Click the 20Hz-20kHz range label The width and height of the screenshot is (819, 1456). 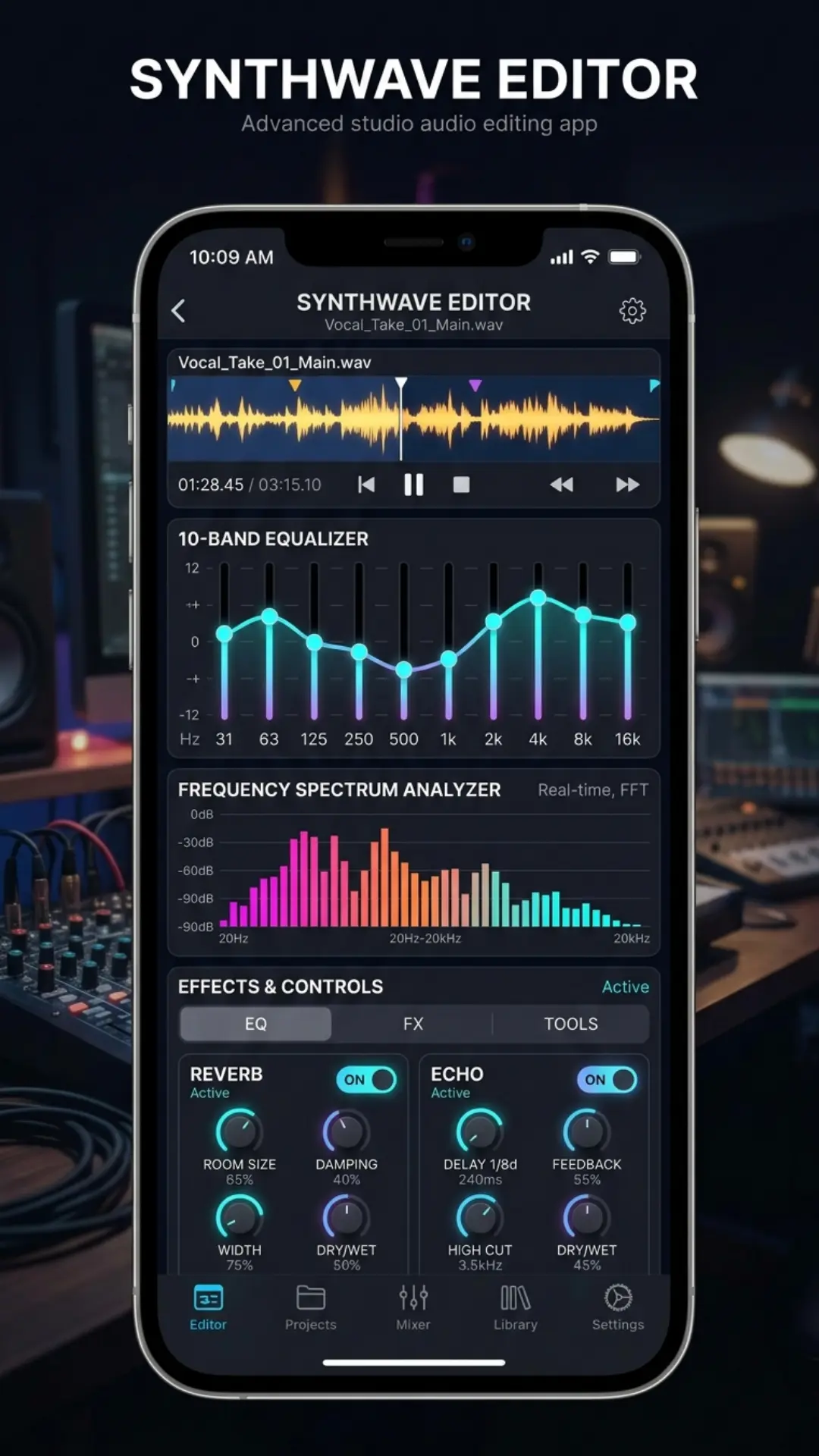point(425,939)
